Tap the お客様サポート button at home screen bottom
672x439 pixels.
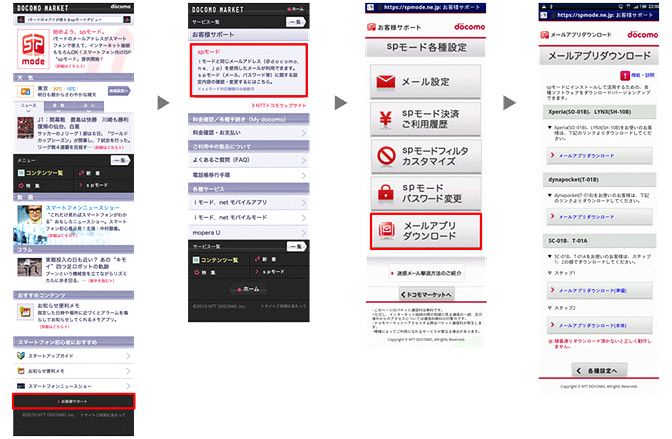pyautogui.click(x=74, y=401)
